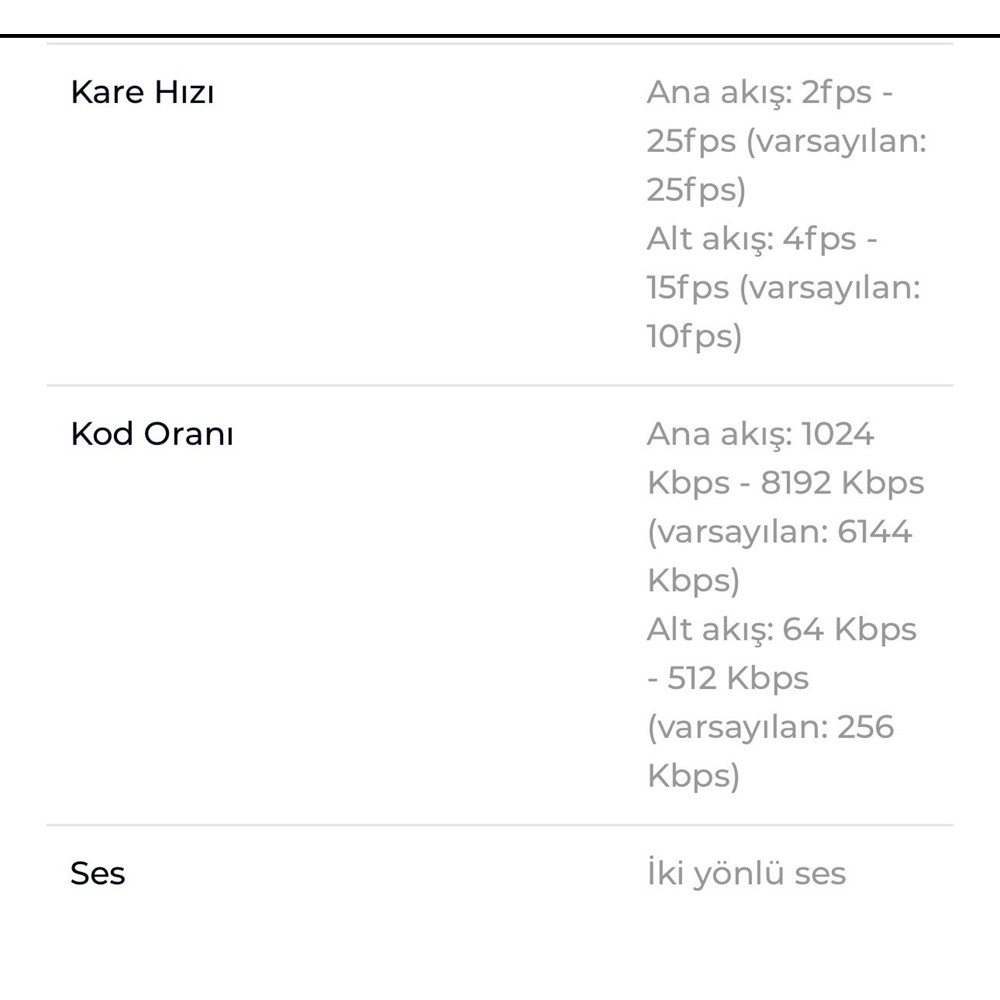Viewport: 1000px width, 1000px height.
Task: Select the 'Ana akış: 1024' text line
Action: (x=760, y=434)
